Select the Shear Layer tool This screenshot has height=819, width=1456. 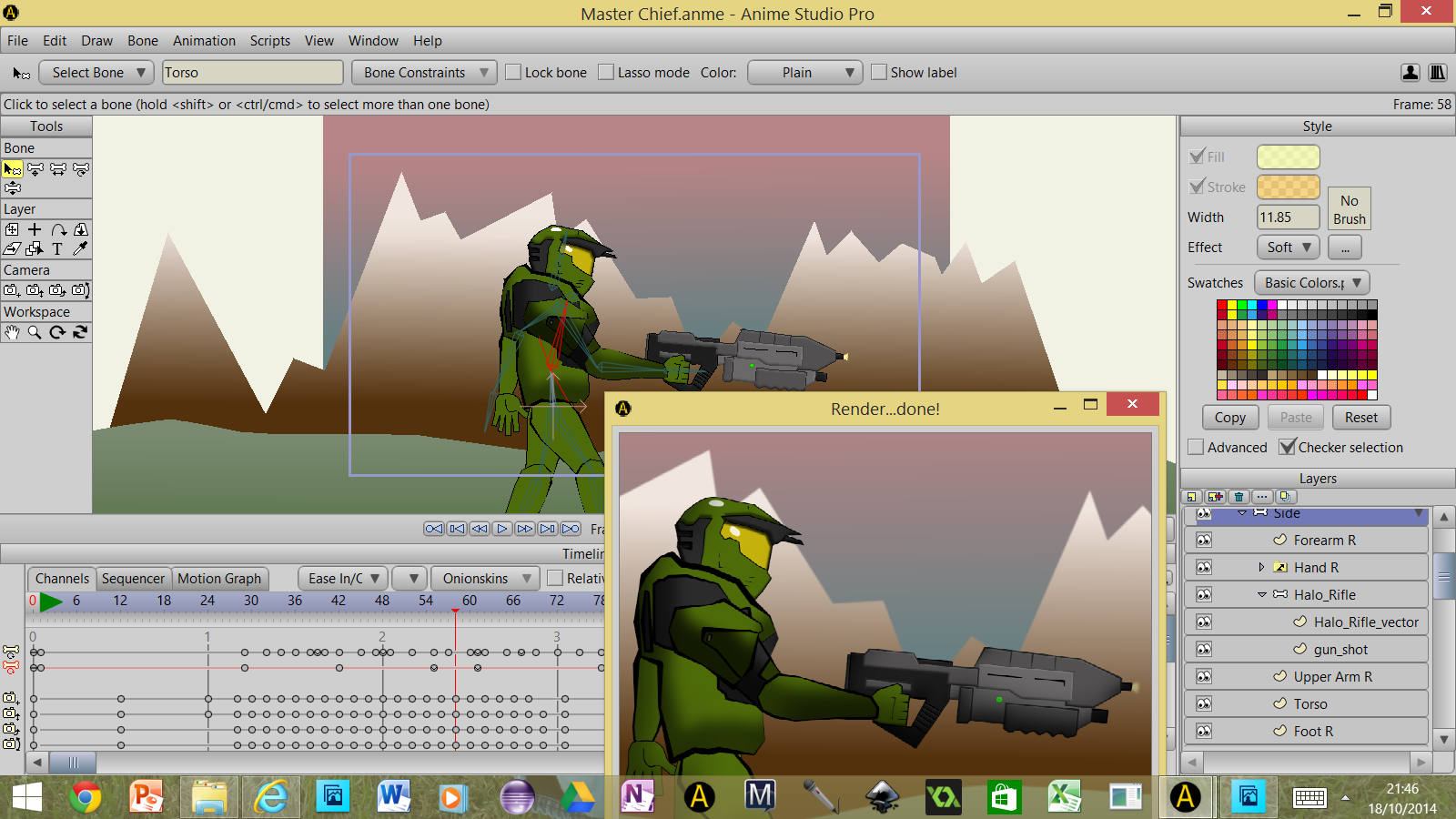click(x=12, y=248)
